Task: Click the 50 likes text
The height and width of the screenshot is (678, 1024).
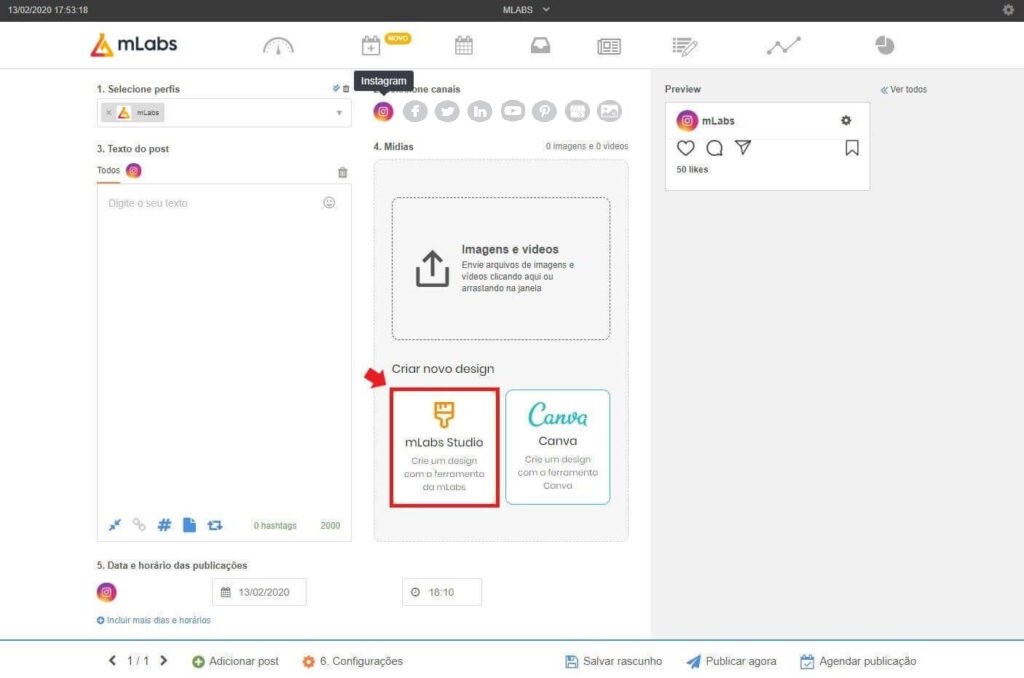Action: point(692,170)
